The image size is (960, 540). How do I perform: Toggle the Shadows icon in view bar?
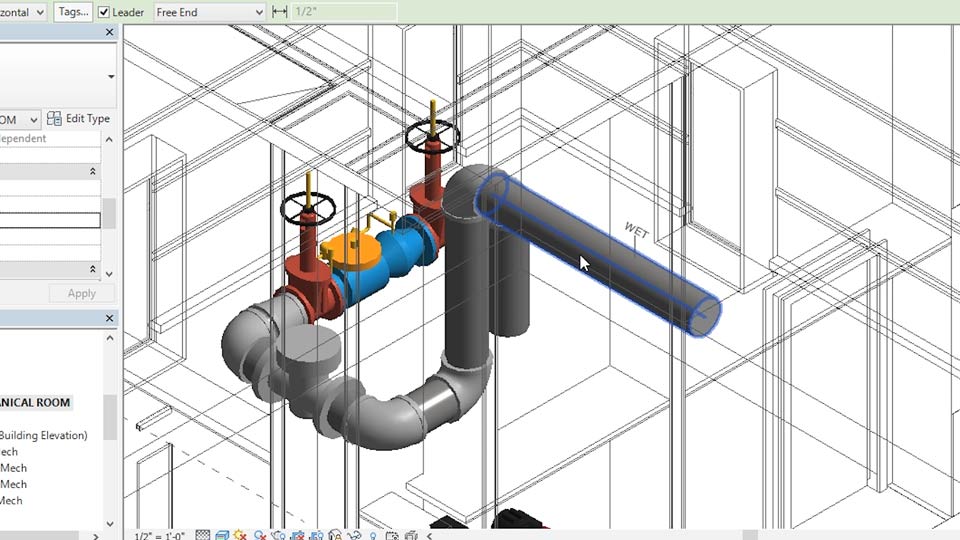tap(260, 535)
